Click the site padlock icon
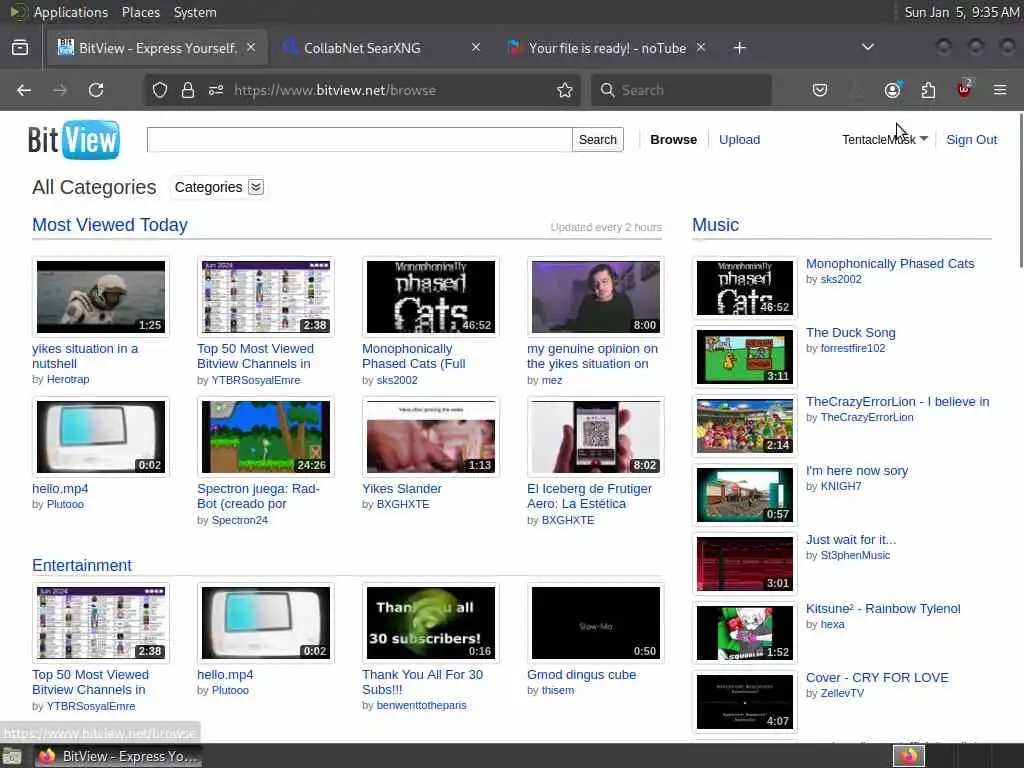Screen dimensions: 1024x768 point(188,90)
